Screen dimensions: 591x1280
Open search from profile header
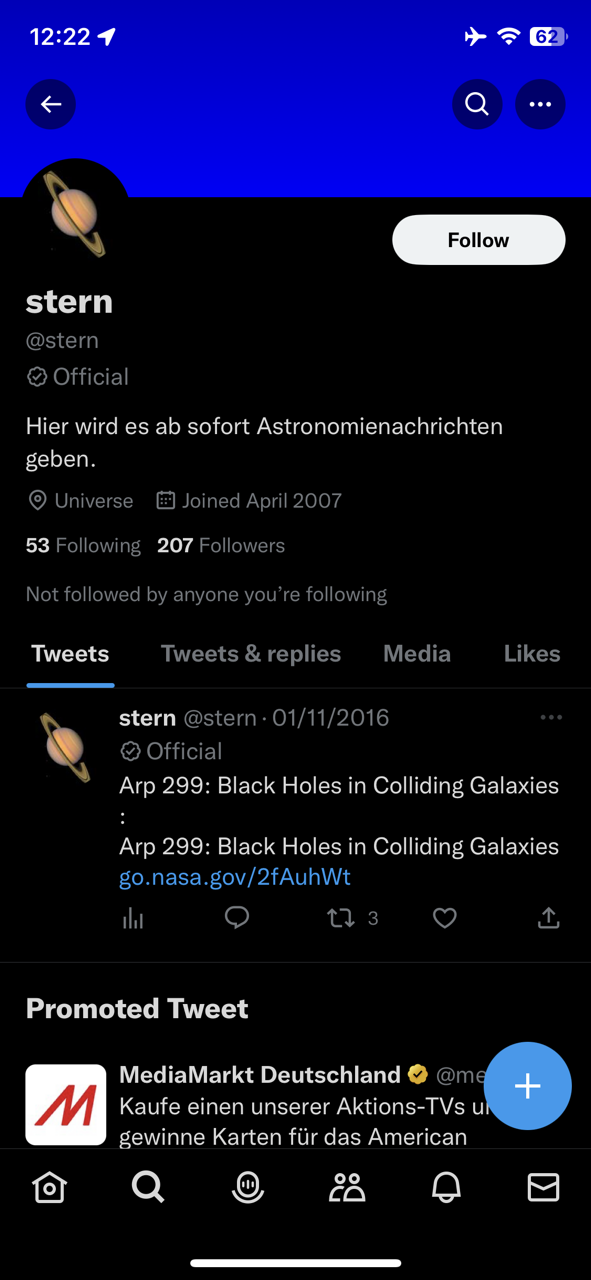point(477,104)
